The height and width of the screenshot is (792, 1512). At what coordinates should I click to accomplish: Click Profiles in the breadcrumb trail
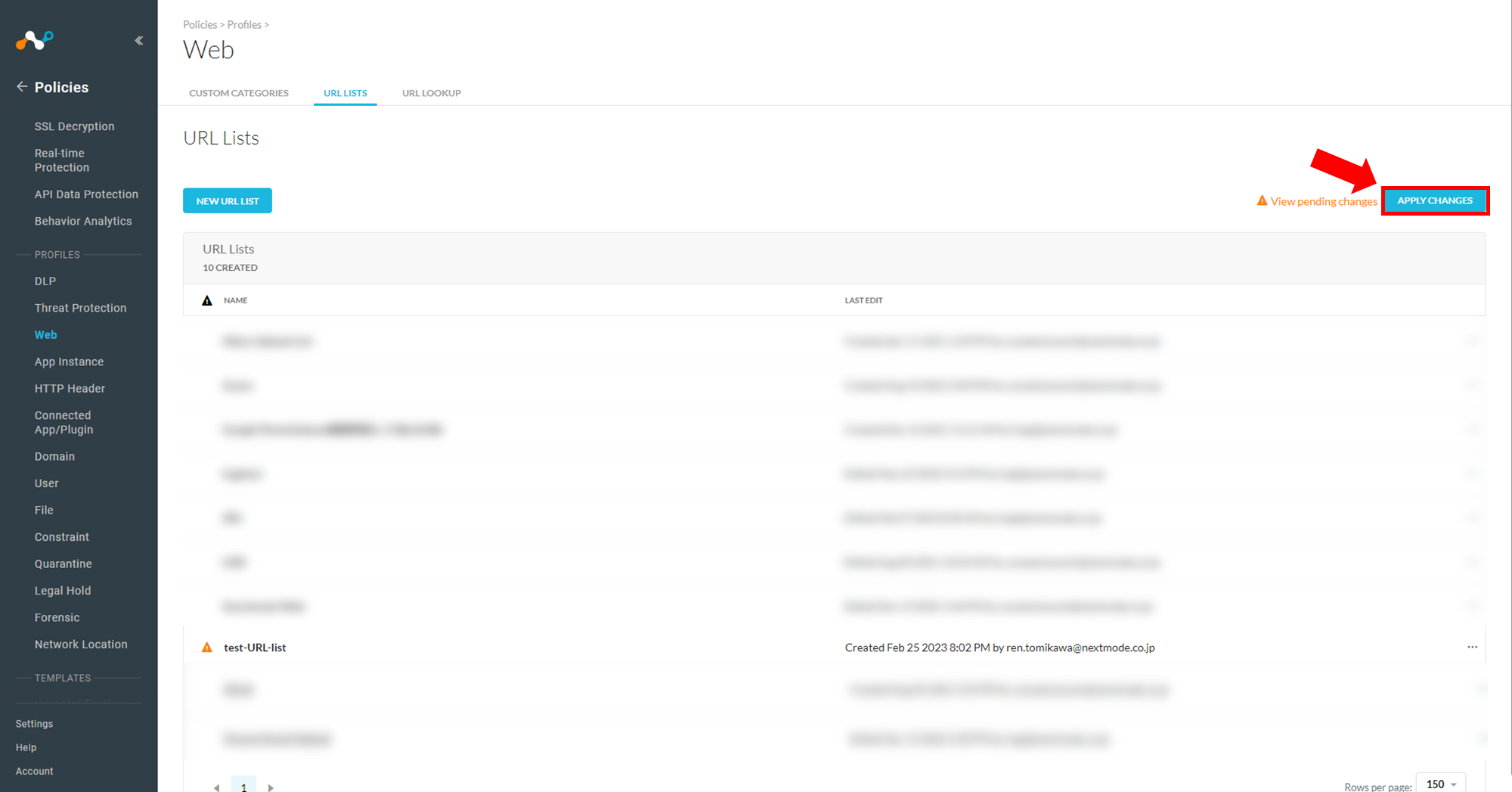[x=243, y=24]
